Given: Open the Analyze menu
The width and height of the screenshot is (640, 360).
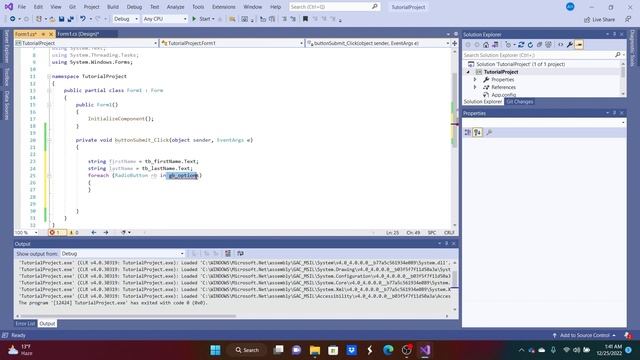Looking at the screenshot, I should click(x=175, y=7).
